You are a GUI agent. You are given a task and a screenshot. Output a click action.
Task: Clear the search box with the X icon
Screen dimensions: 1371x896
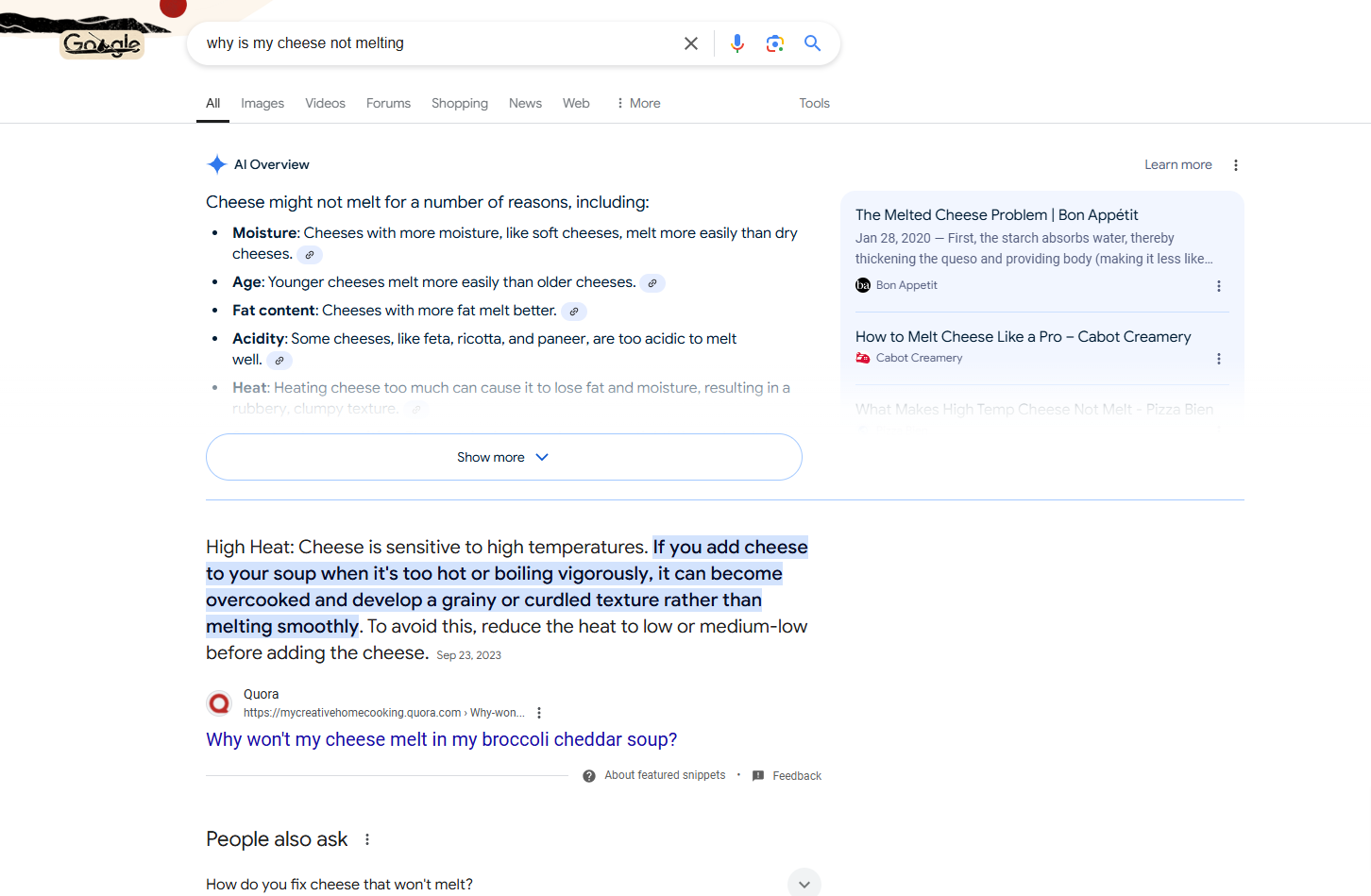point(691,43)
